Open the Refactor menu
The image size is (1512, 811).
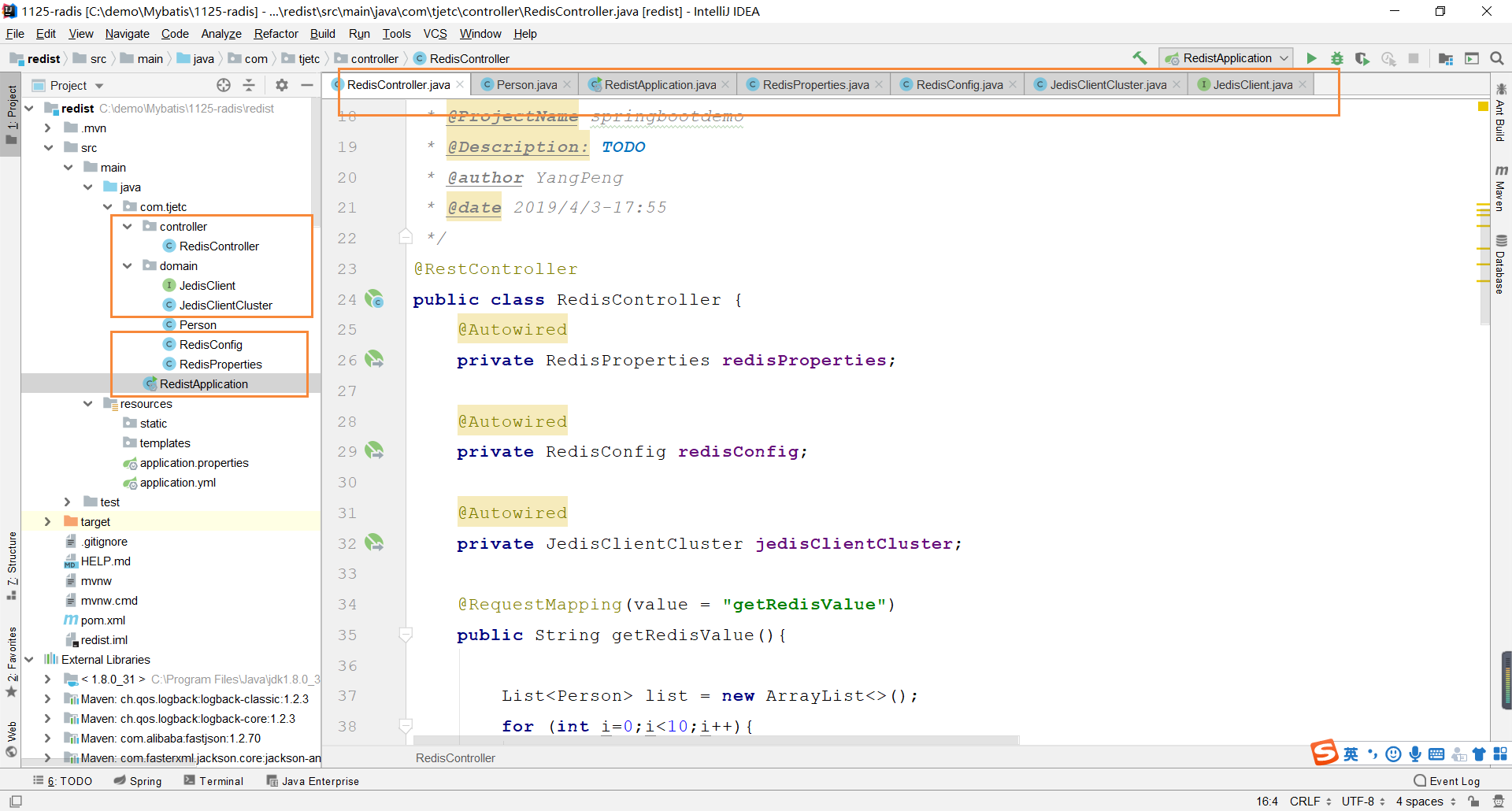[x=276, y=34]
